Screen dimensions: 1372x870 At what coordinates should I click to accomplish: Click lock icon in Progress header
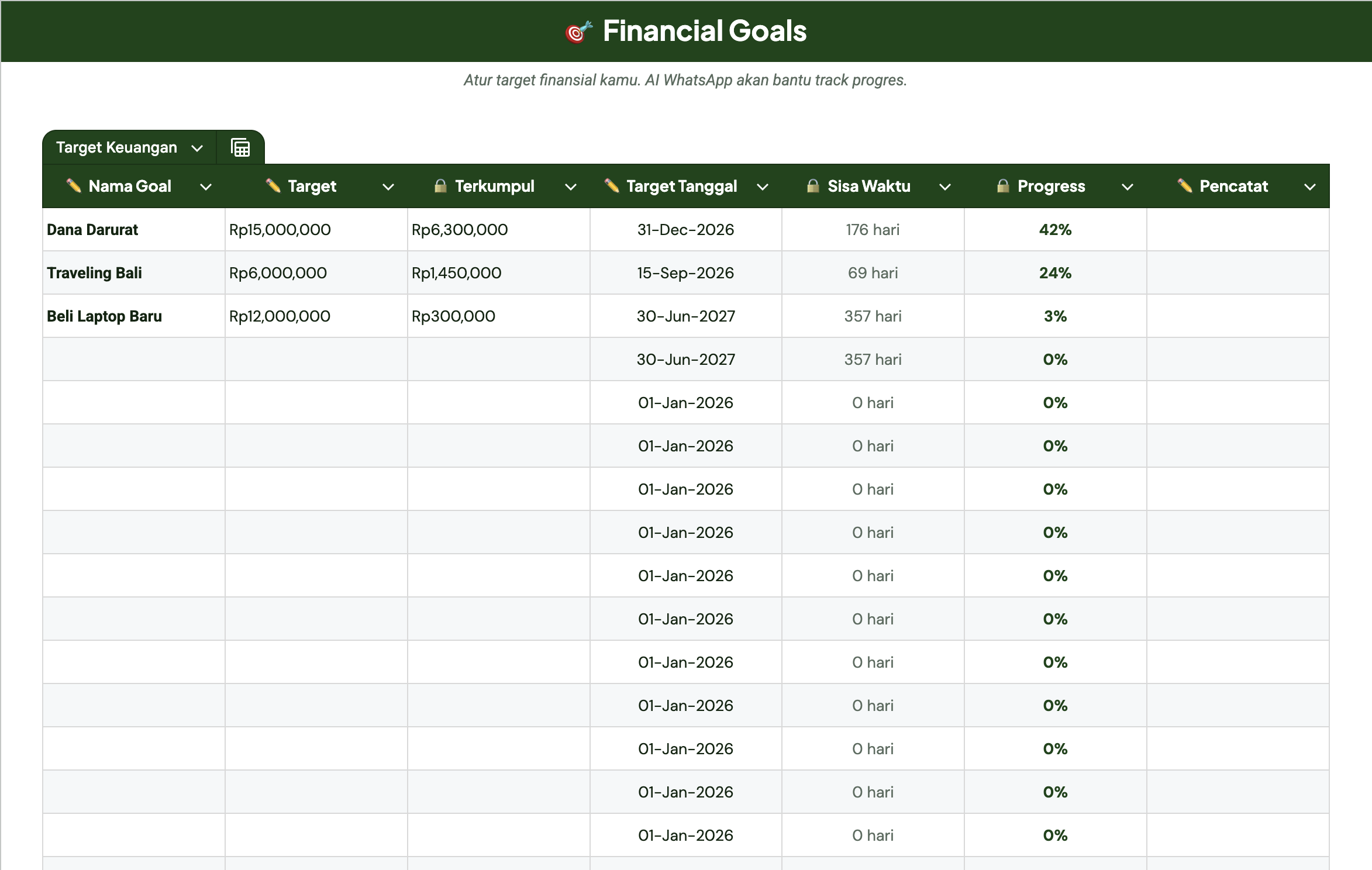(x=1003, y=186)
